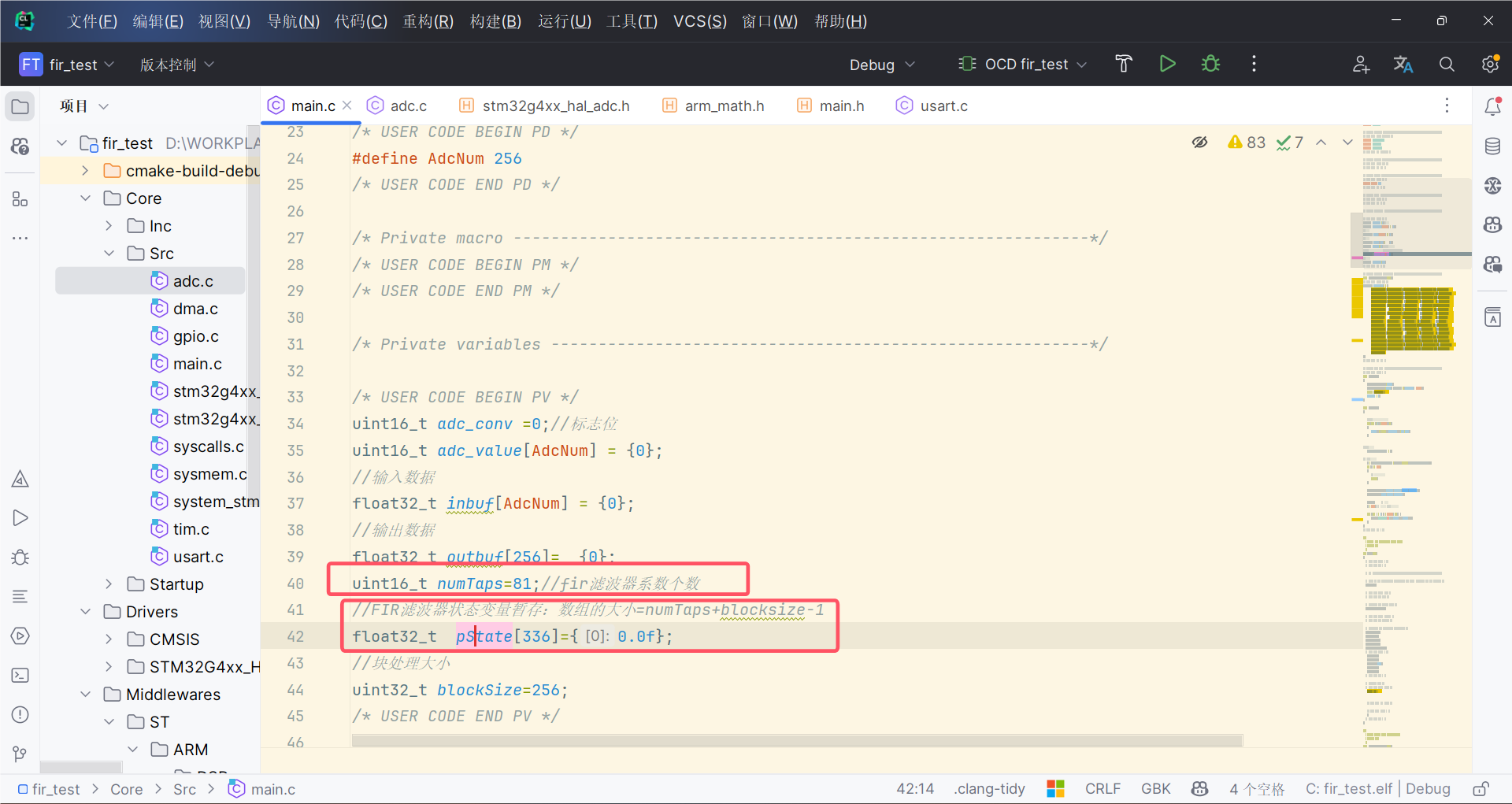Open the Services tool window icon
Image resolution: width=1512 pixels, height=804 pixels.
20,636
